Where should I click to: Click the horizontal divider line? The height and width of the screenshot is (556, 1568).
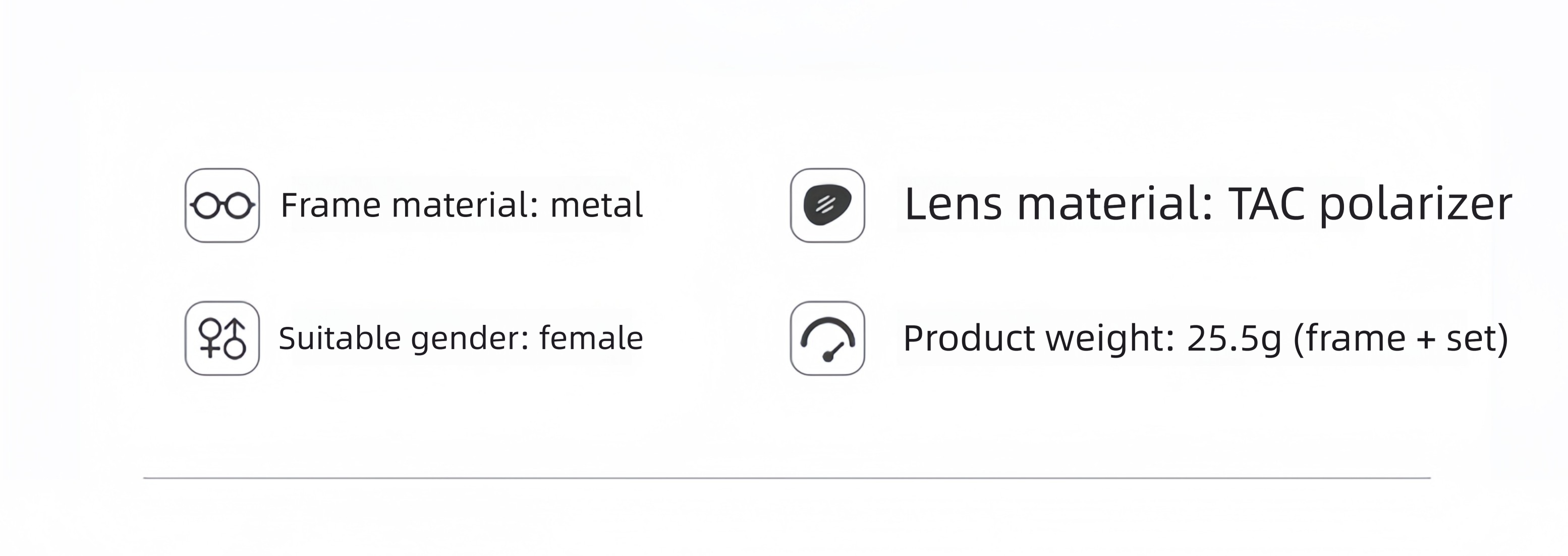[787, 478]
